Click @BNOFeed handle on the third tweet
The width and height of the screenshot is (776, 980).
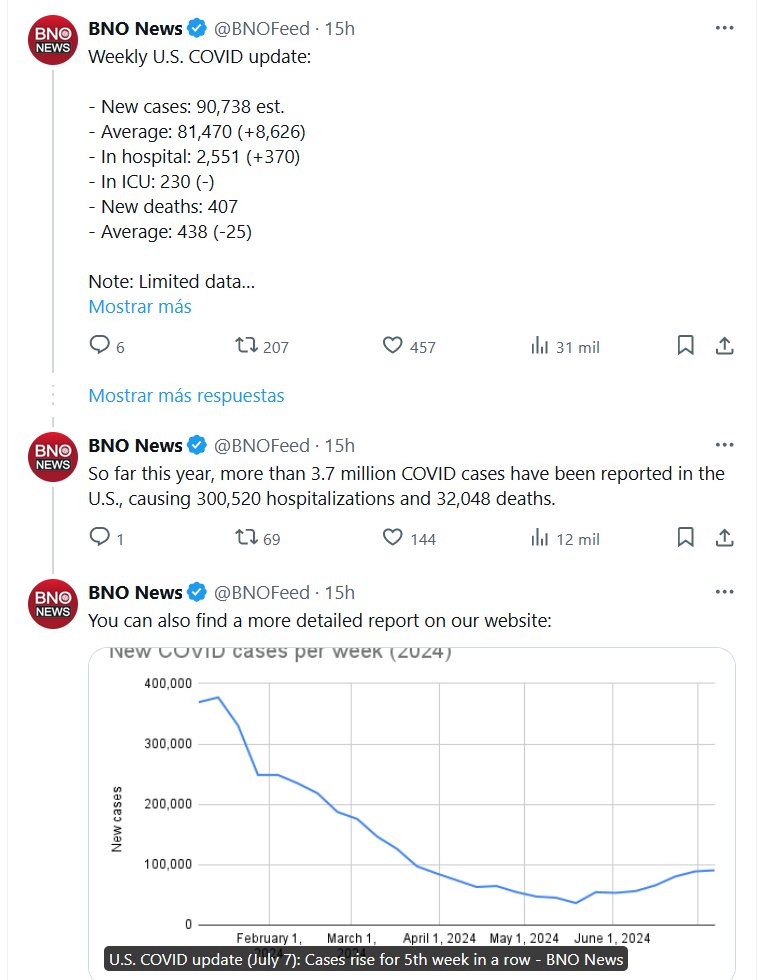click(x=263, y=592)
